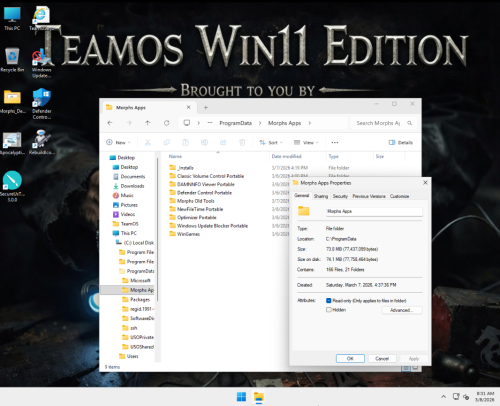Select Optimizer Portable folder
Screen dimensions: 500x406
pos(193,217)
